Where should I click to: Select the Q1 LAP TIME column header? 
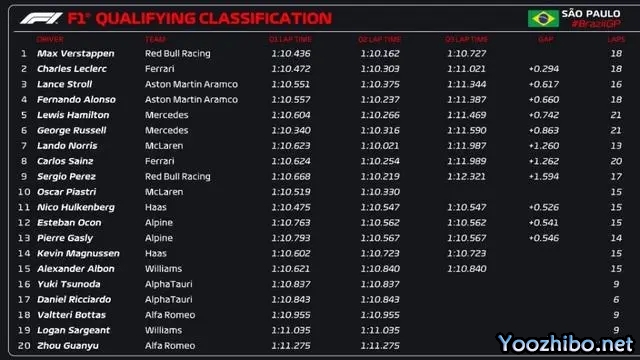point(290,40)
